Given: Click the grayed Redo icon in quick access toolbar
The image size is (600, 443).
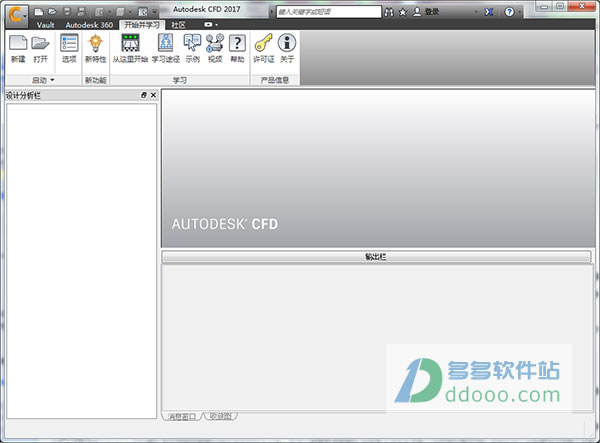Looking at the screenshot, I should [120, 12].
